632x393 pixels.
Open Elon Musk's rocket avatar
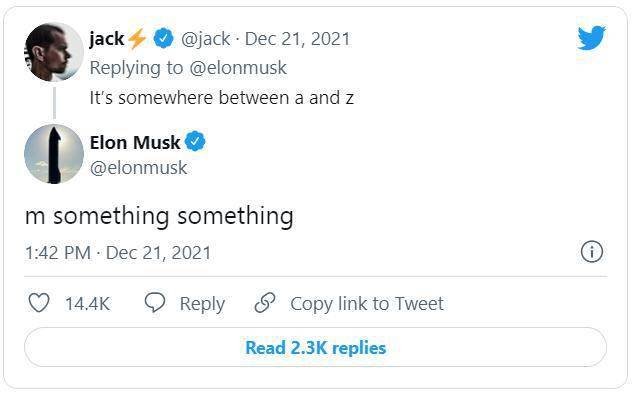click(x=54, y=154)
